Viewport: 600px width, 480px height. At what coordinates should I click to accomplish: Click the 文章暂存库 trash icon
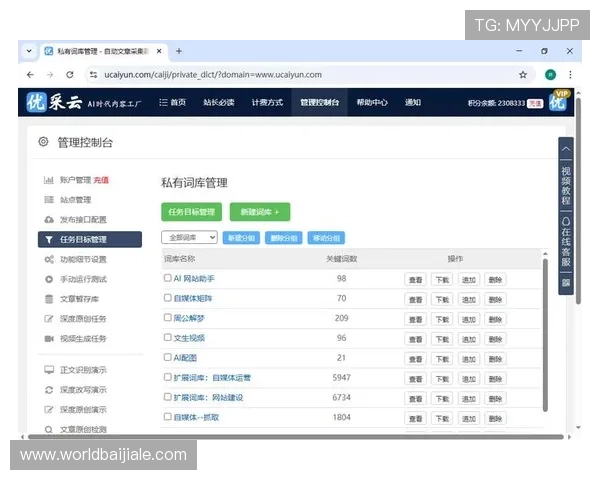[x=48, y=298]
